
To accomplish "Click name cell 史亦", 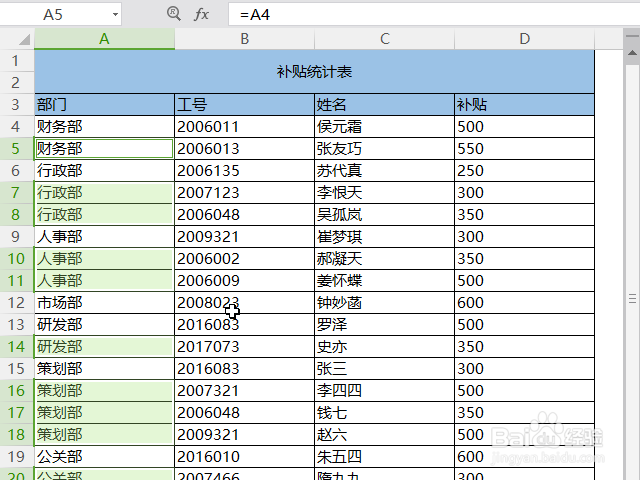I will 384,347.
